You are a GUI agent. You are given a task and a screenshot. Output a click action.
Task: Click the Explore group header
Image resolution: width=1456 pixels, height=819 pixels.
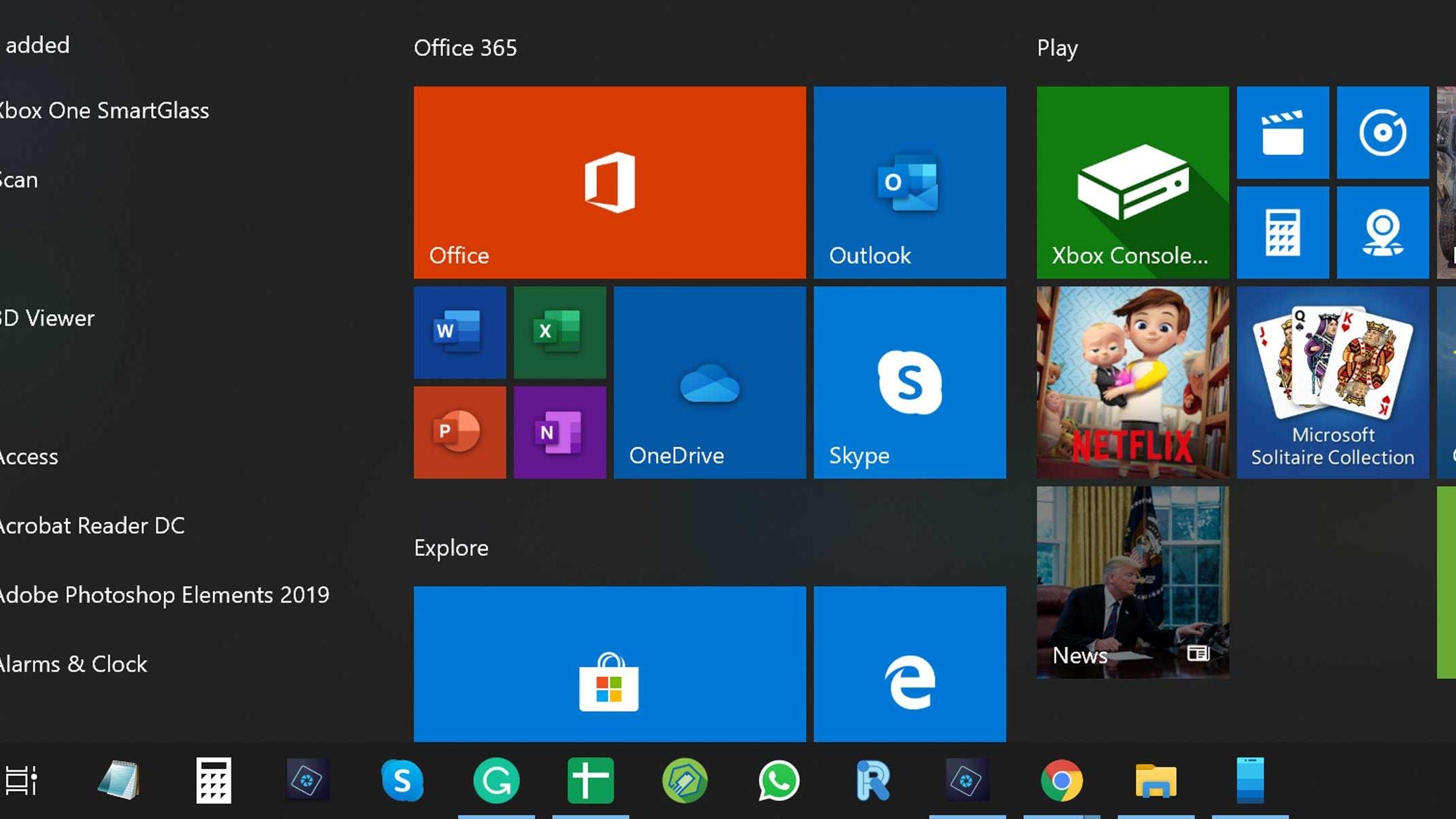451,548
